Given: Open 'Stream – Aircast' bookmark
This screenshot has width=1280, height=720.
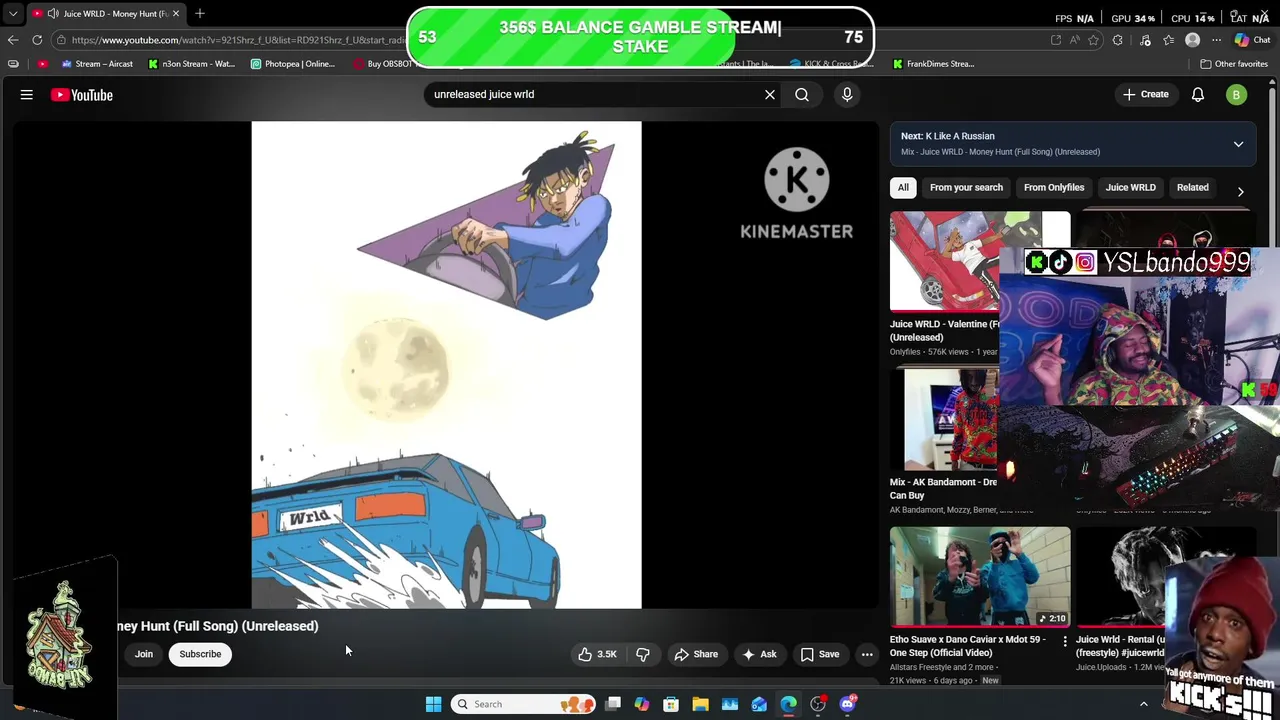Looking at the screenshot, I should coord(97,64).
